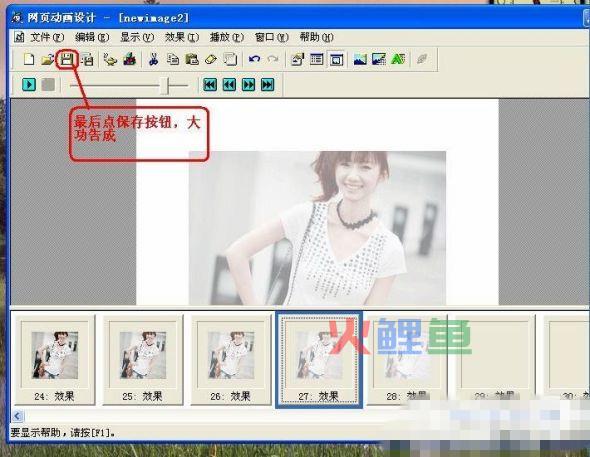
Task: Open a file with the folder icon
Action: pos(48,59)
